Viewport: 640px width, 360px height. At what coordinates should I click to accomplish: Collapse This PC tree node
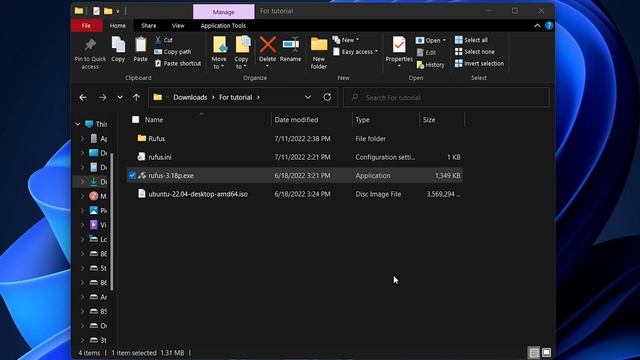click(78, 124)
